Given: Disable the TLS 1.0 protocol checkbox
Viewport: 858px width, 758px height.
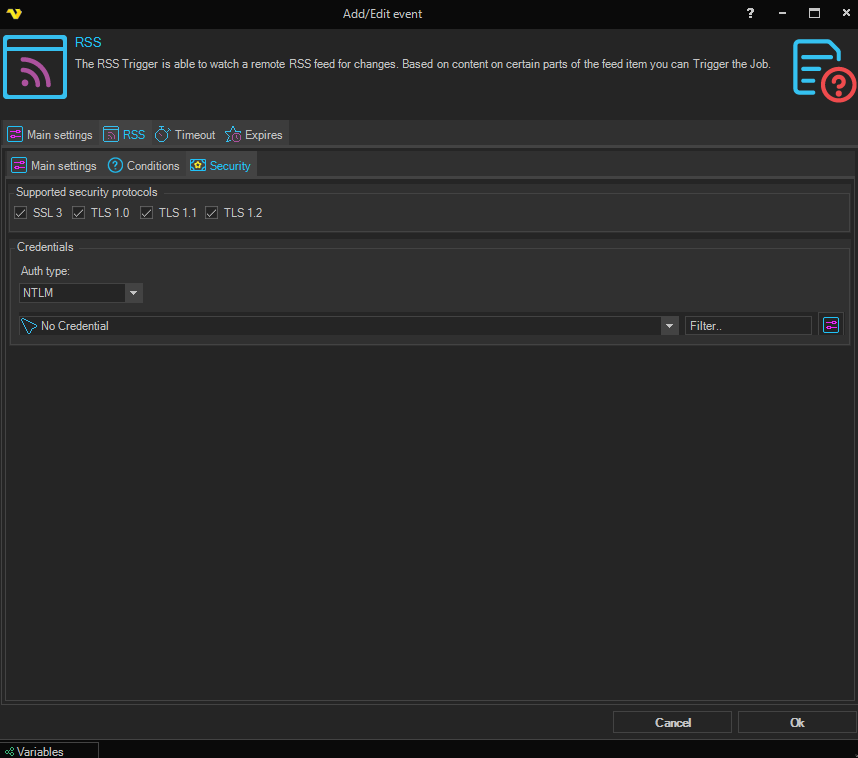Looking at the screenshot, I should point(79,213).
